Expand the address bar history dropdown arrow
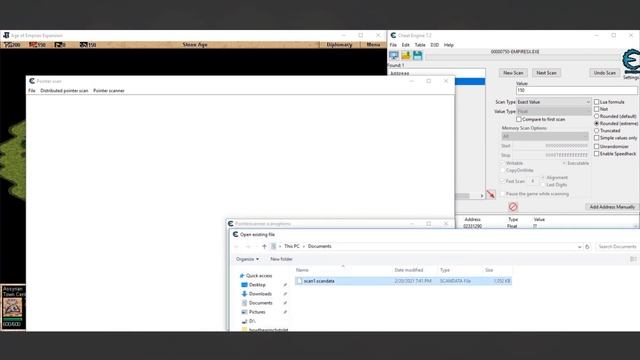Viewport: 640px width, 360px height. [579, 247]
